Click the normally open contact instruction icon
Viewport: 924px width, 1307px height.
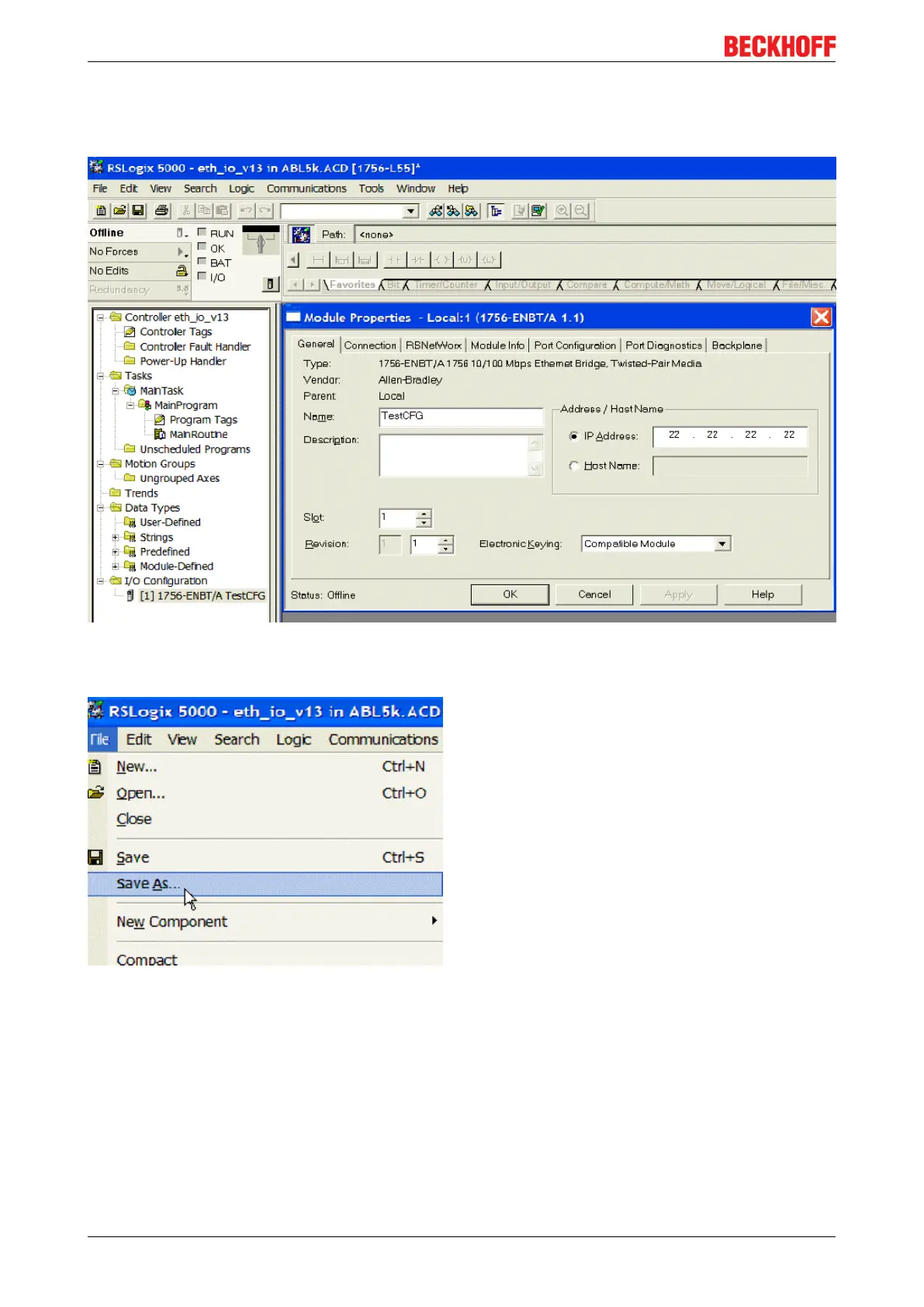tap(395, 260)
